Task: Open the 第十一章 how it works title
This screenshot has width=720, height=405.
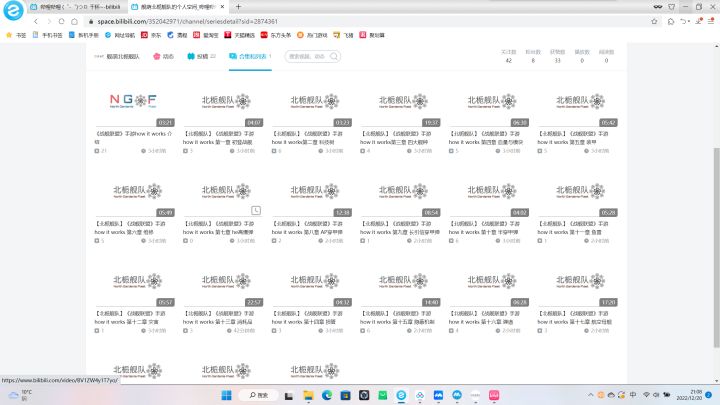Action: click(x=573, y=228)
